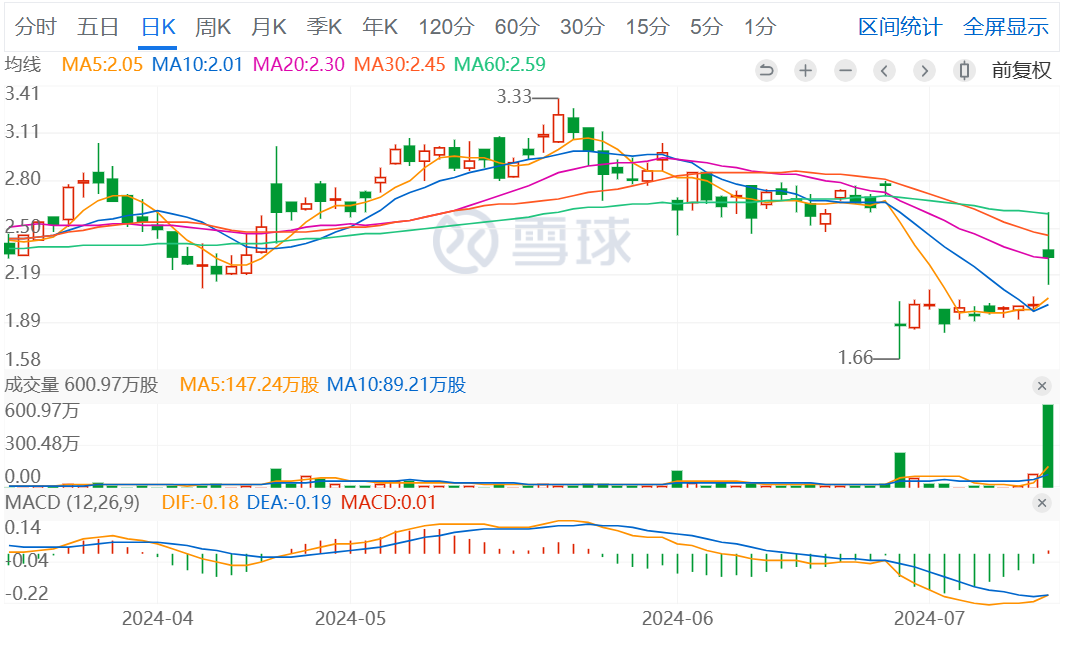Viewport: 1080px width, 648px height.
Task: Click the DIF:-0.18 value
Action: point(200,503)
